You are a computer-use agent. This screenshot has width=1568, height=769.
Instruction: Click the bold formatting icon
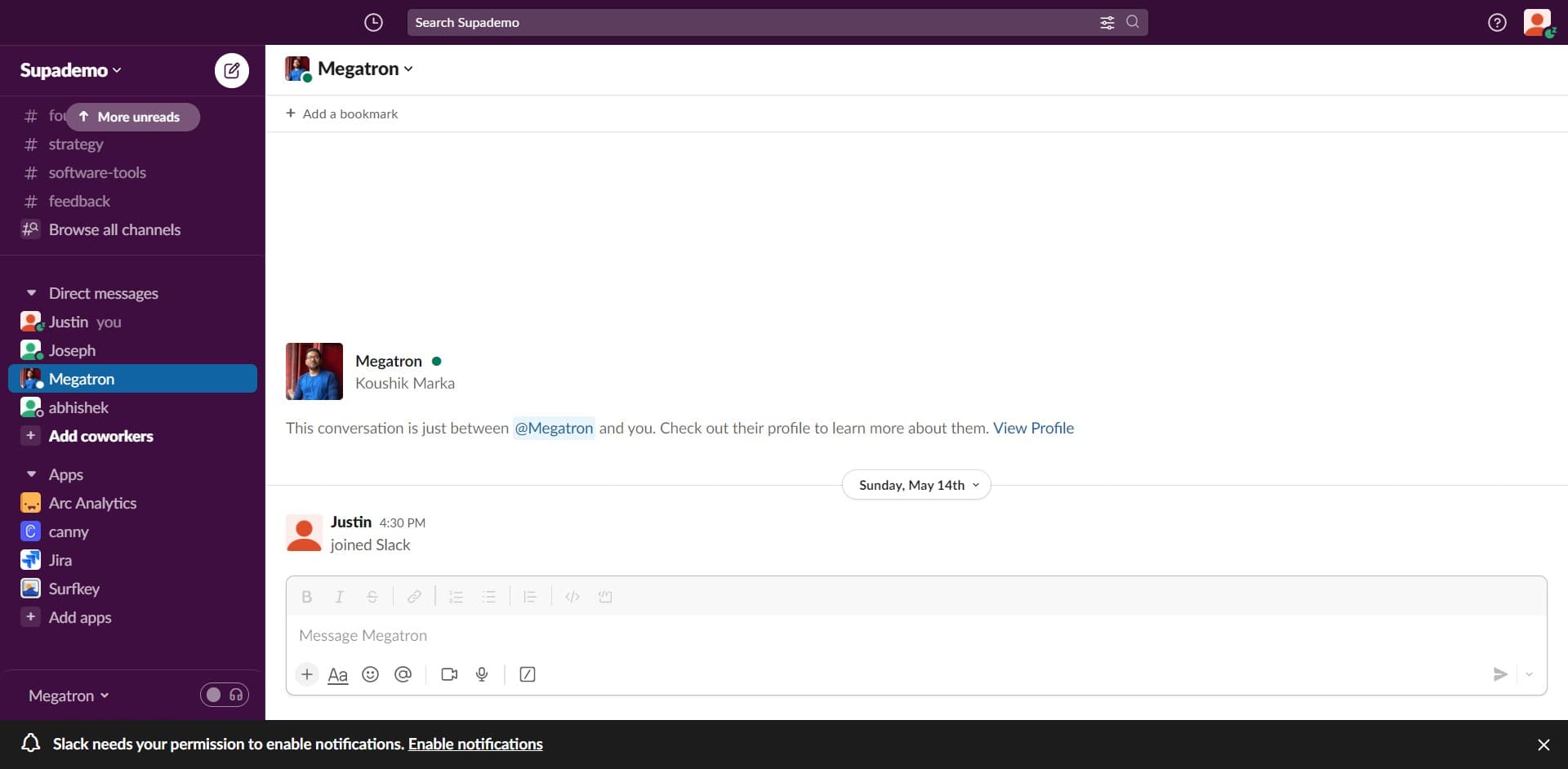(307, 597)
